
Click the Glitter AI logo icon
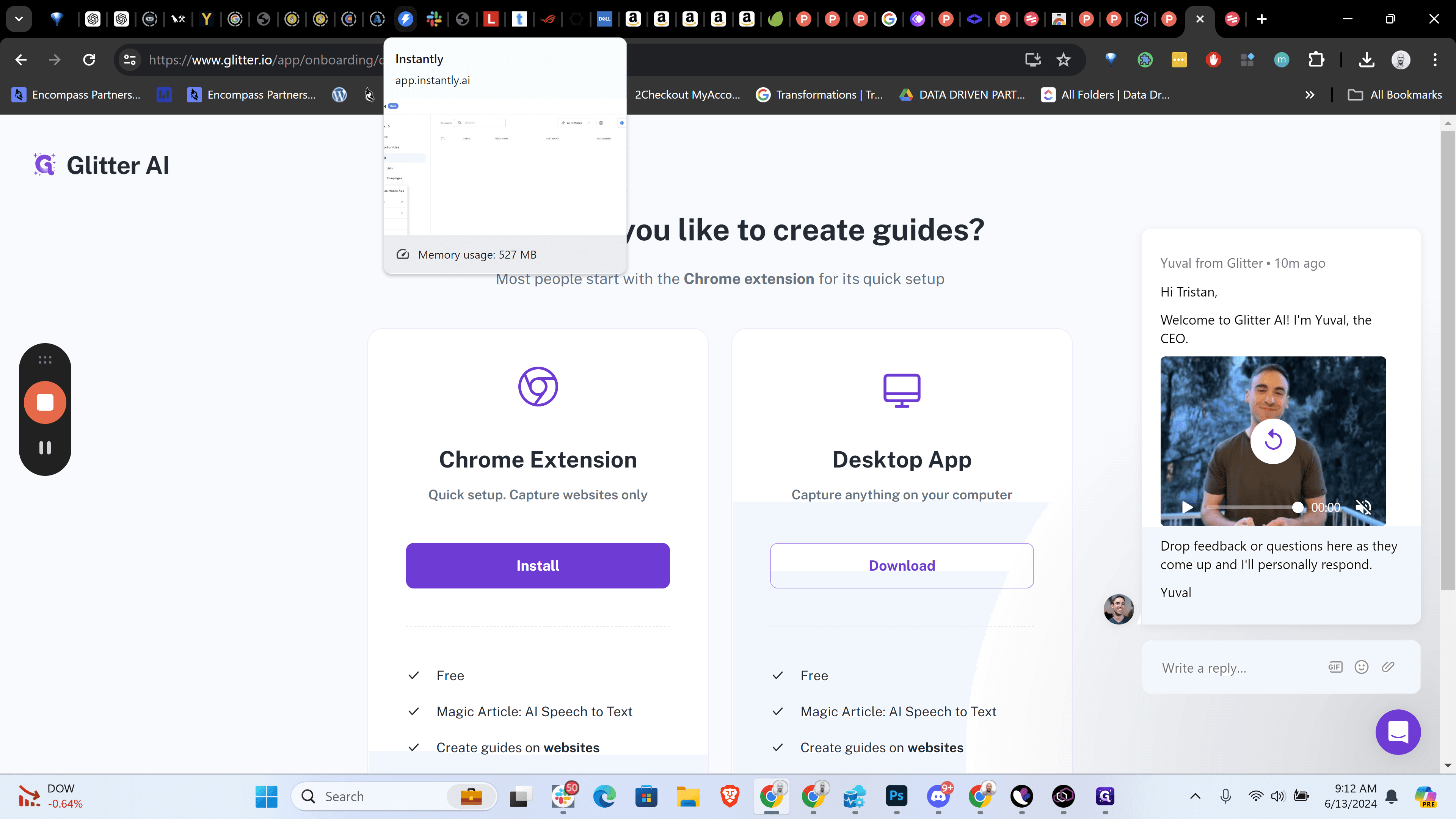coord(45,165)
